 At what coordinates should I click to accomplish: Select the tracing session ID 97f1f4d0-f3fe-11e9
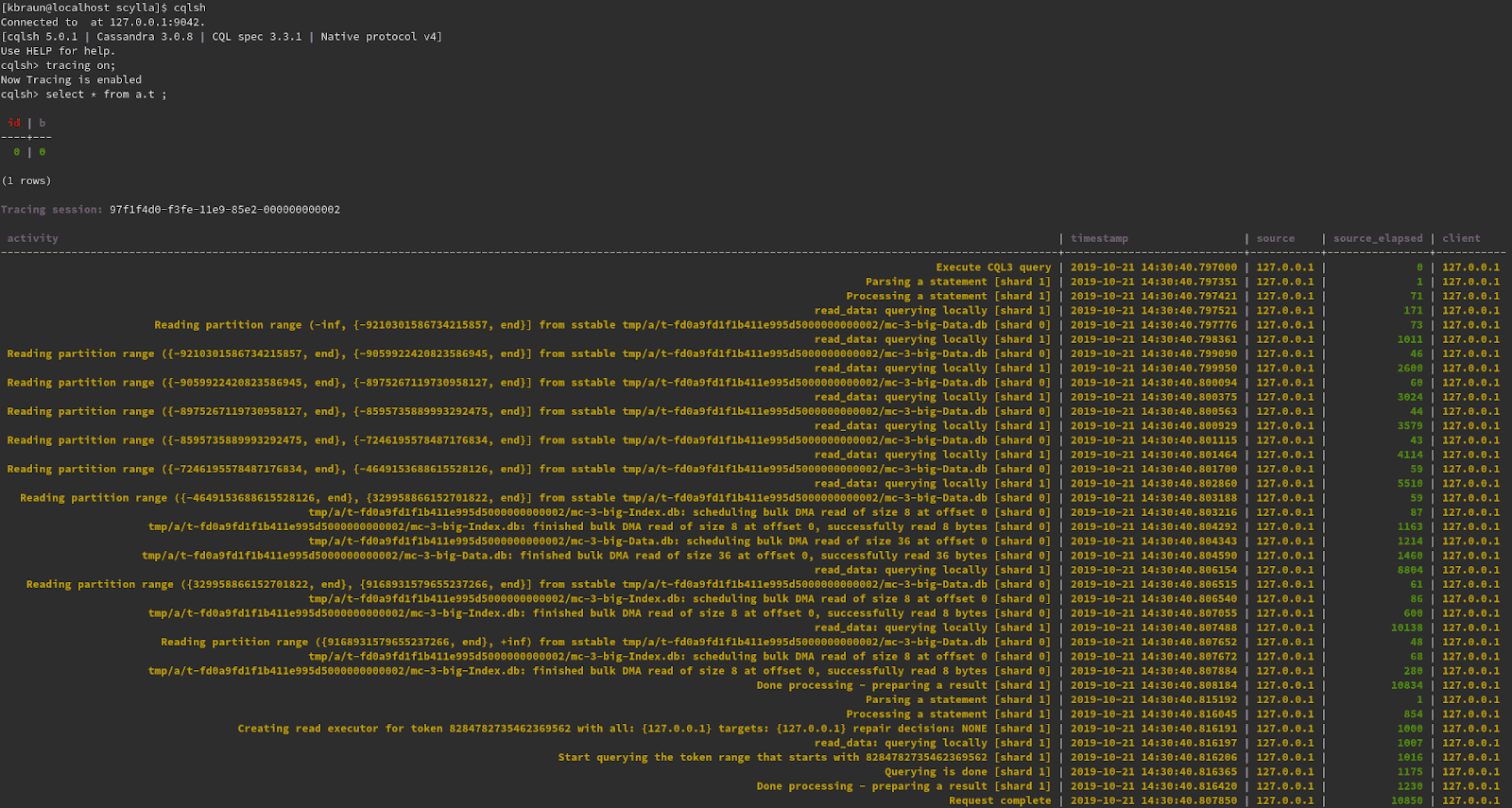[x=224, y=210]
